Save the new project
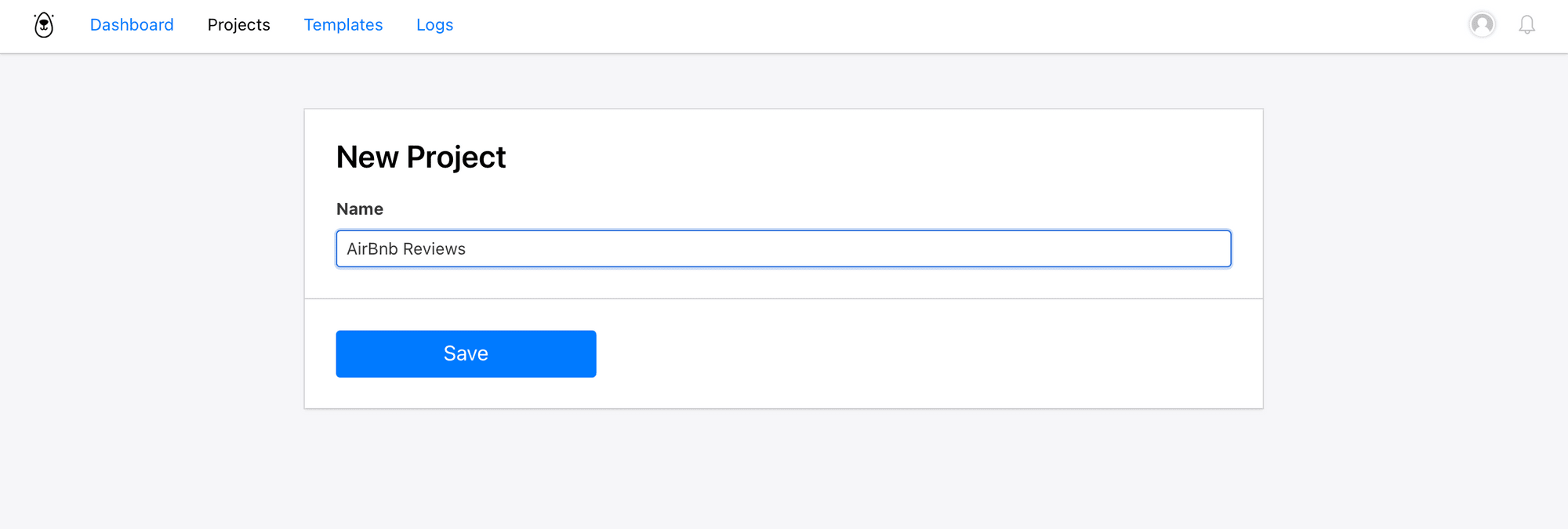The width and height of the screenshot is (1568, 529). click(x=466, y=353)
